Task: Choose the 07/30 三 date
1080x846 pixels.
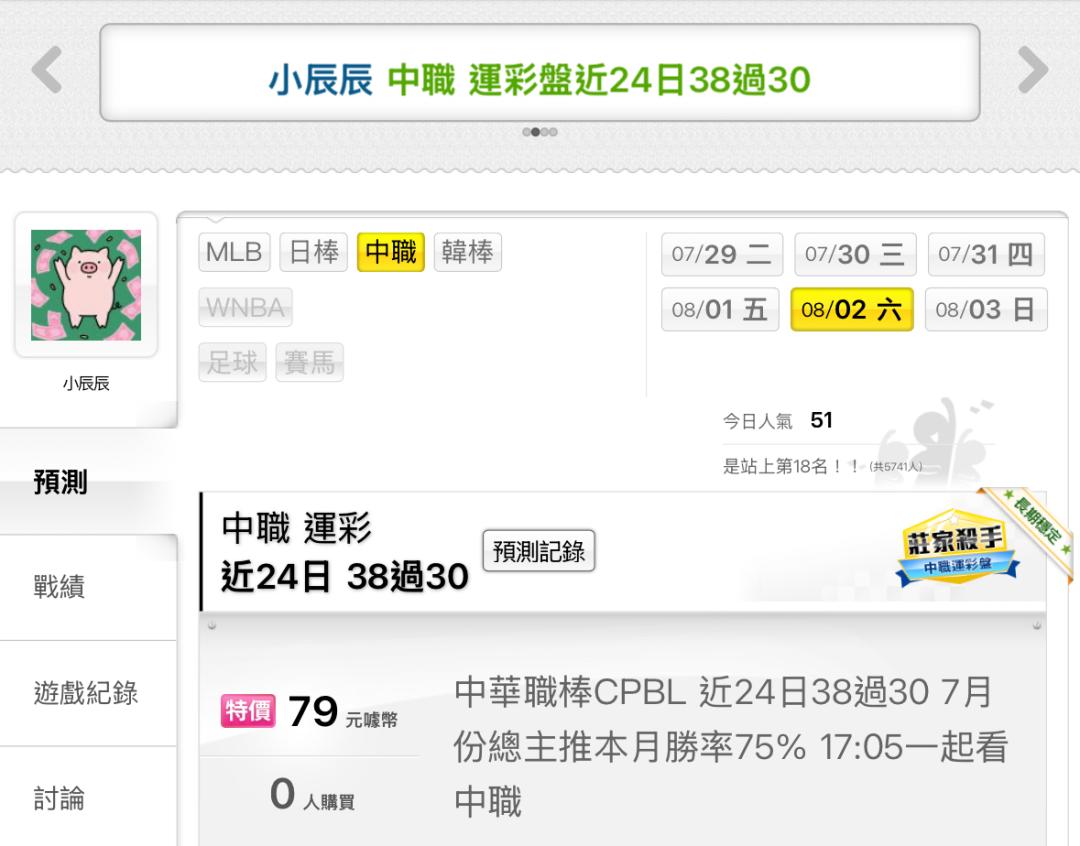Action: click(x=855, y=254)
